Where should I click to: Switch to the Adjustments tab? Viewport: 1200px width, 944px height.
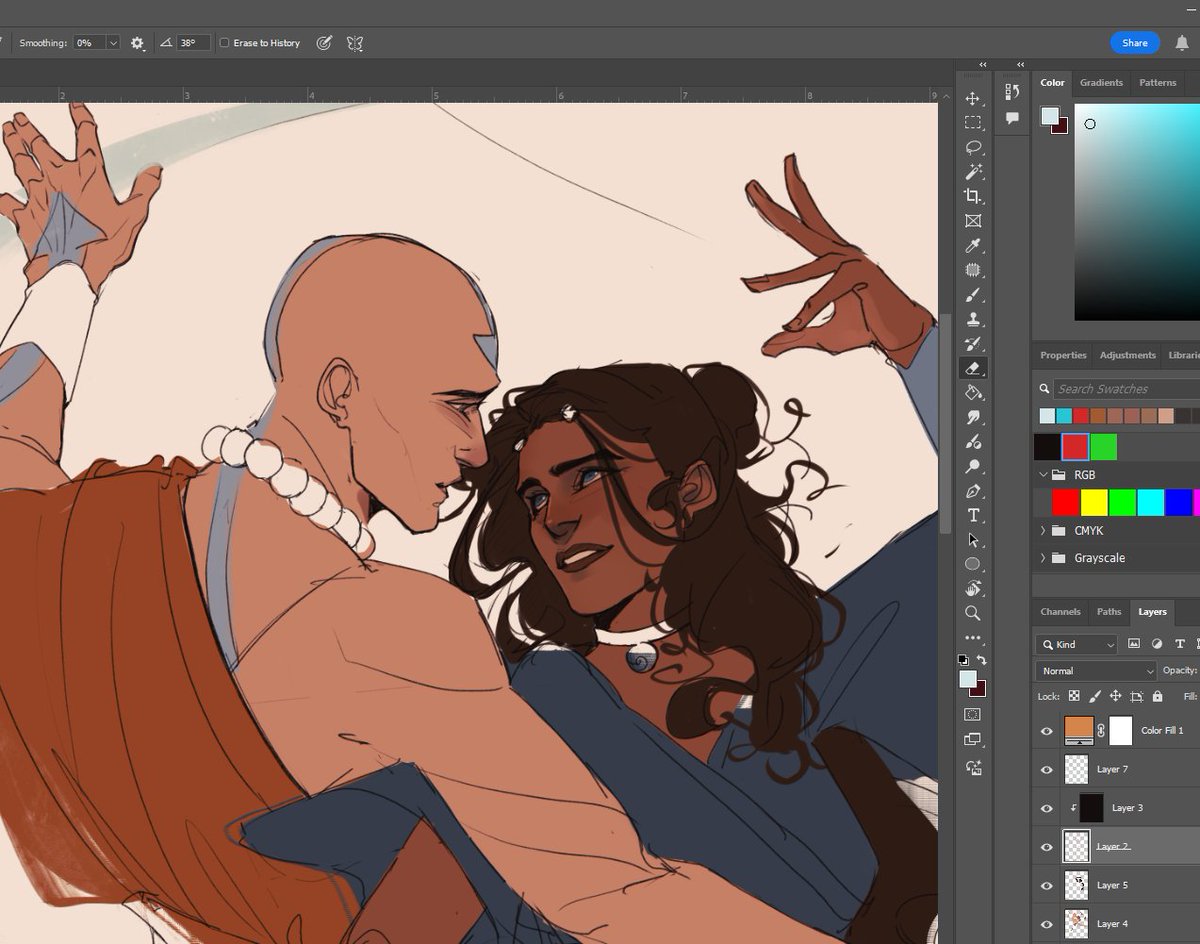[1127, 355]
